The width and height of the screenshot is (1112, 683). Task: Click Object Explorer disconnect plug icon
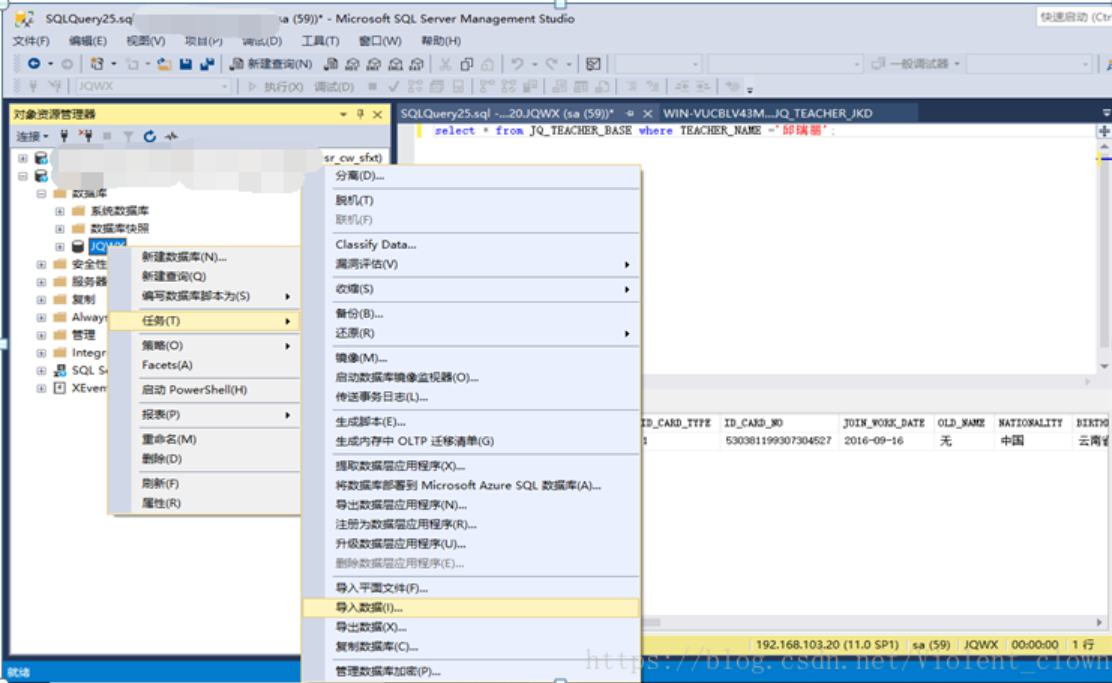click(85, 136)
